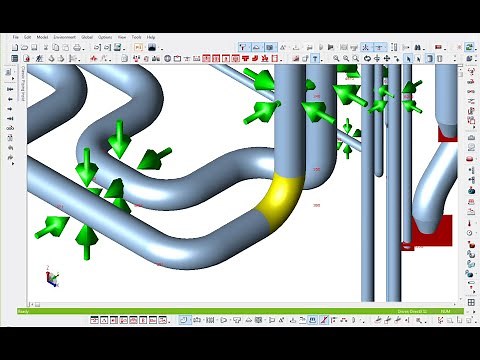The height and width of the screenshot is (360, 480).
Task: Click the large red support block at right
Action: (x=433, y=231)
